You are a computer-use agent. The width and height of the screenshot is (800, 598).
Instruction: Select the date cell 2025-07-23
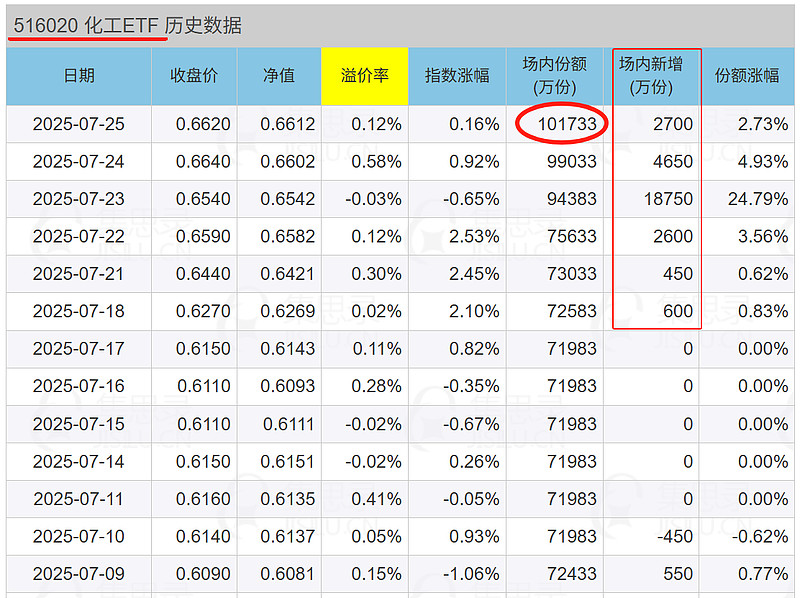coord(79,199)
